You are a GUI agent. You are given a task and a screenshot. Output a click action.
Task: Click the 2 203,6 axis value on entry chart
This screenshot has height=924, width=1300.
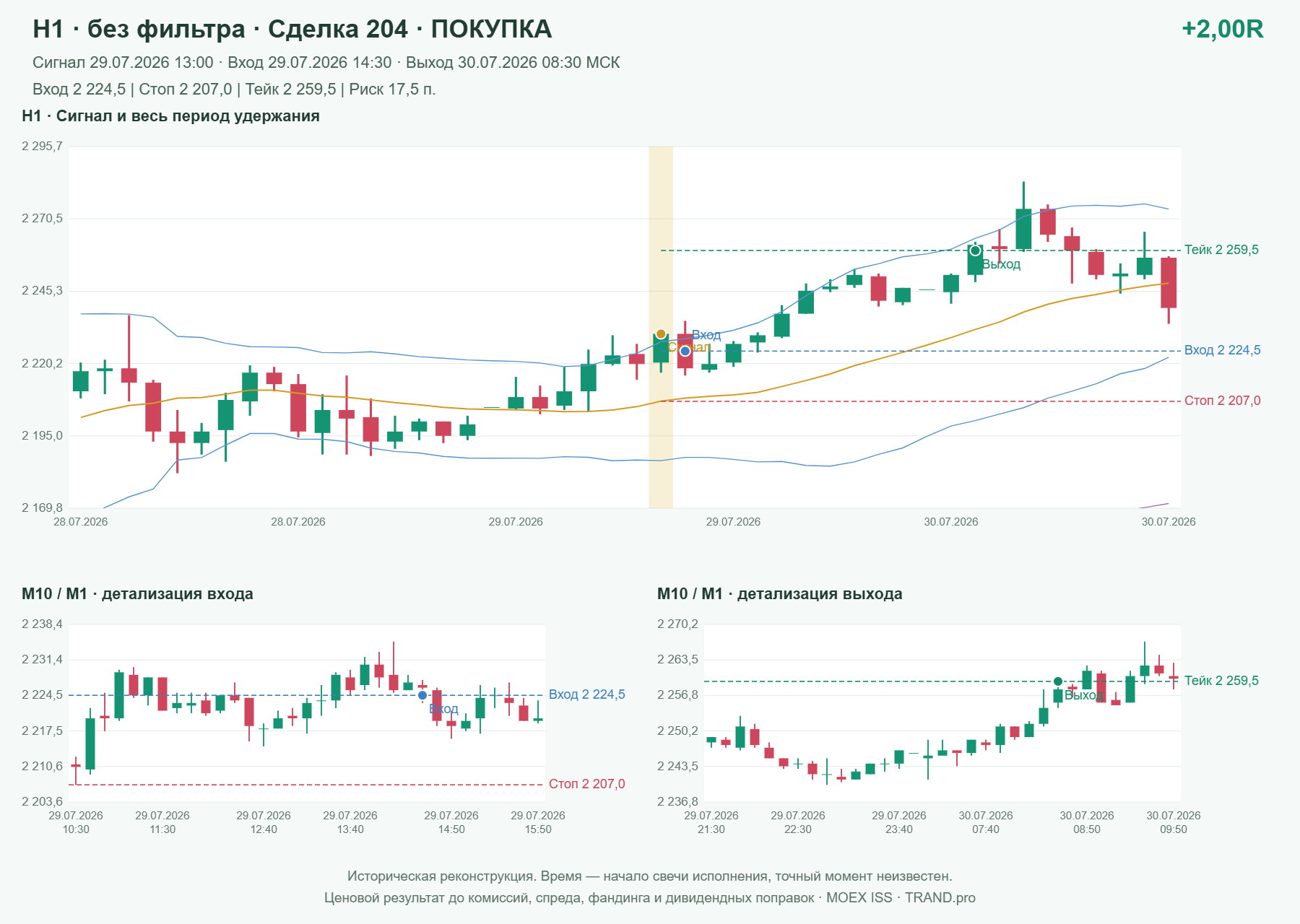click(42, 802)
